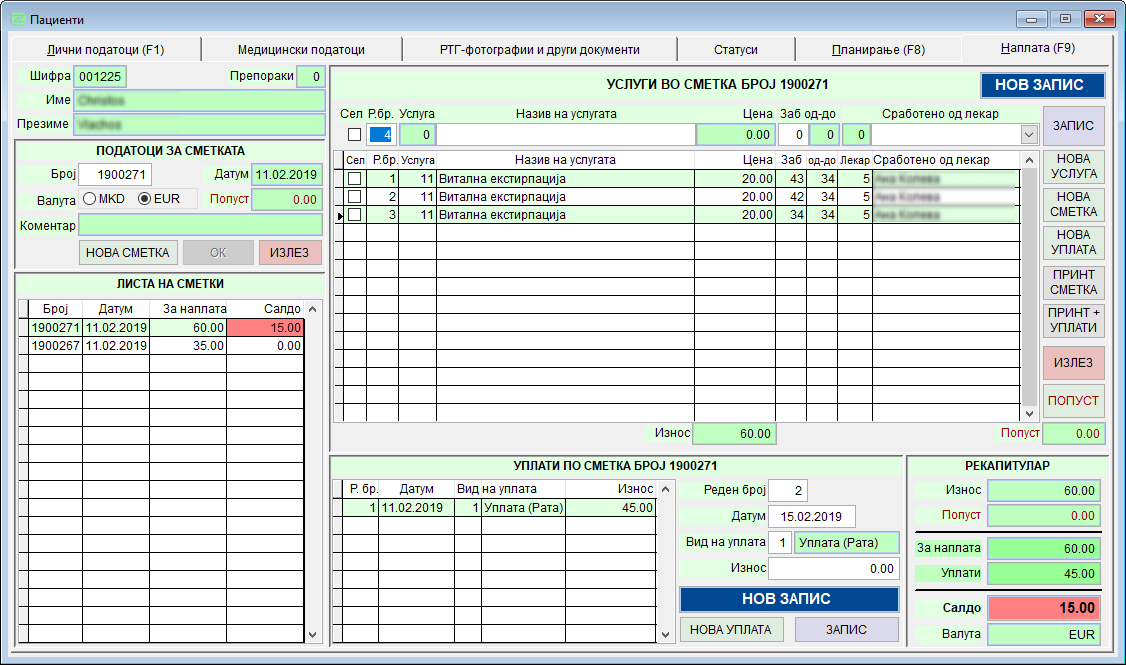The image size is (1126, 665).
Task: Open the Сработено од лекар dropdown
Action: point(1028,134)
